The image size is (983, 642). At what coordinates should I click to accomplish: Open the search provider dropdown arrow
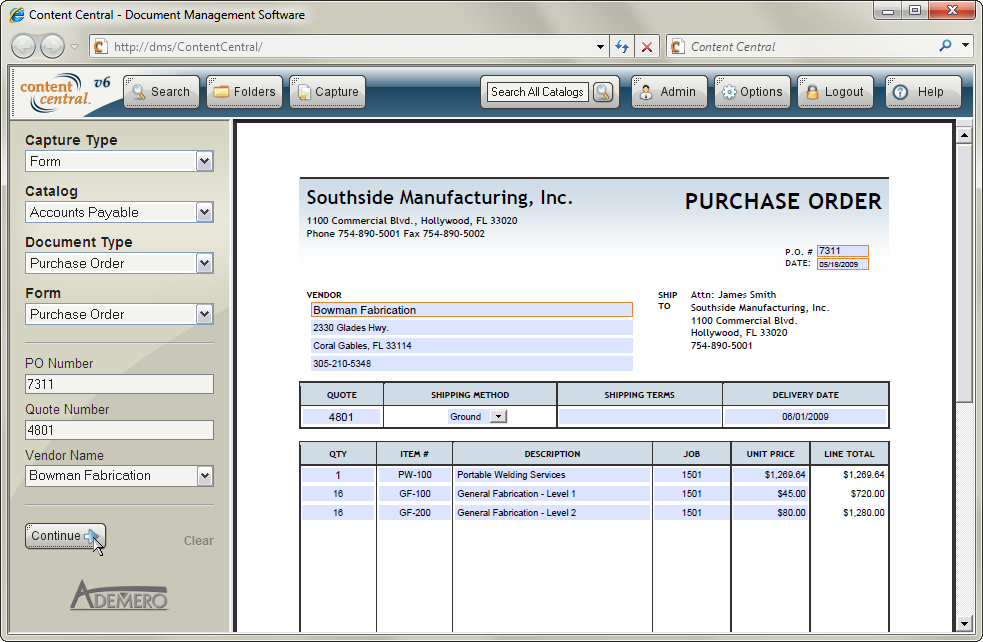click(x=965, y=46)
